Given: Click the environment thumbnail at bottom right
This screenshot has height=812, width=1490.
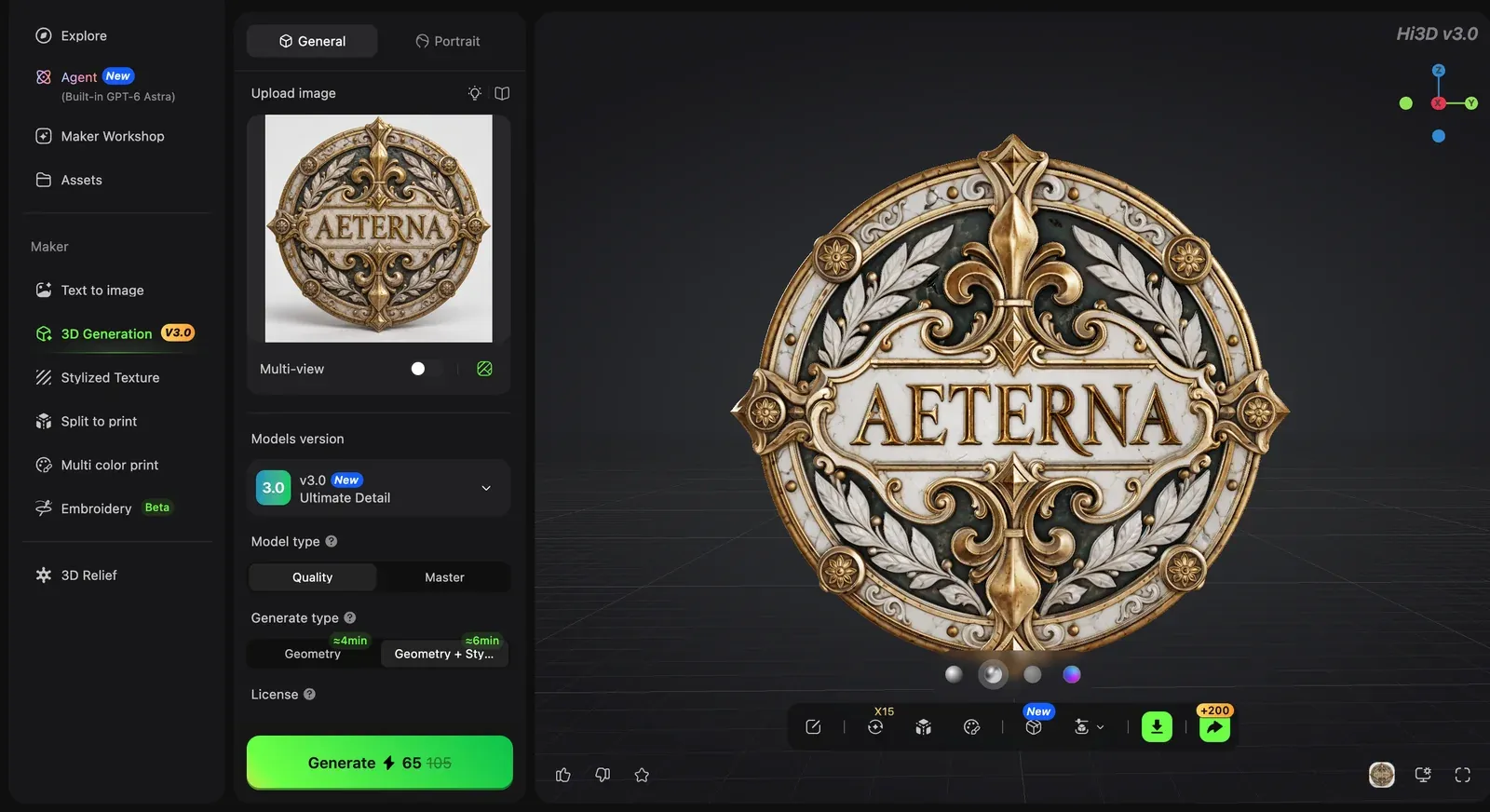Looking at the screenshot, I should point(1382,775).
